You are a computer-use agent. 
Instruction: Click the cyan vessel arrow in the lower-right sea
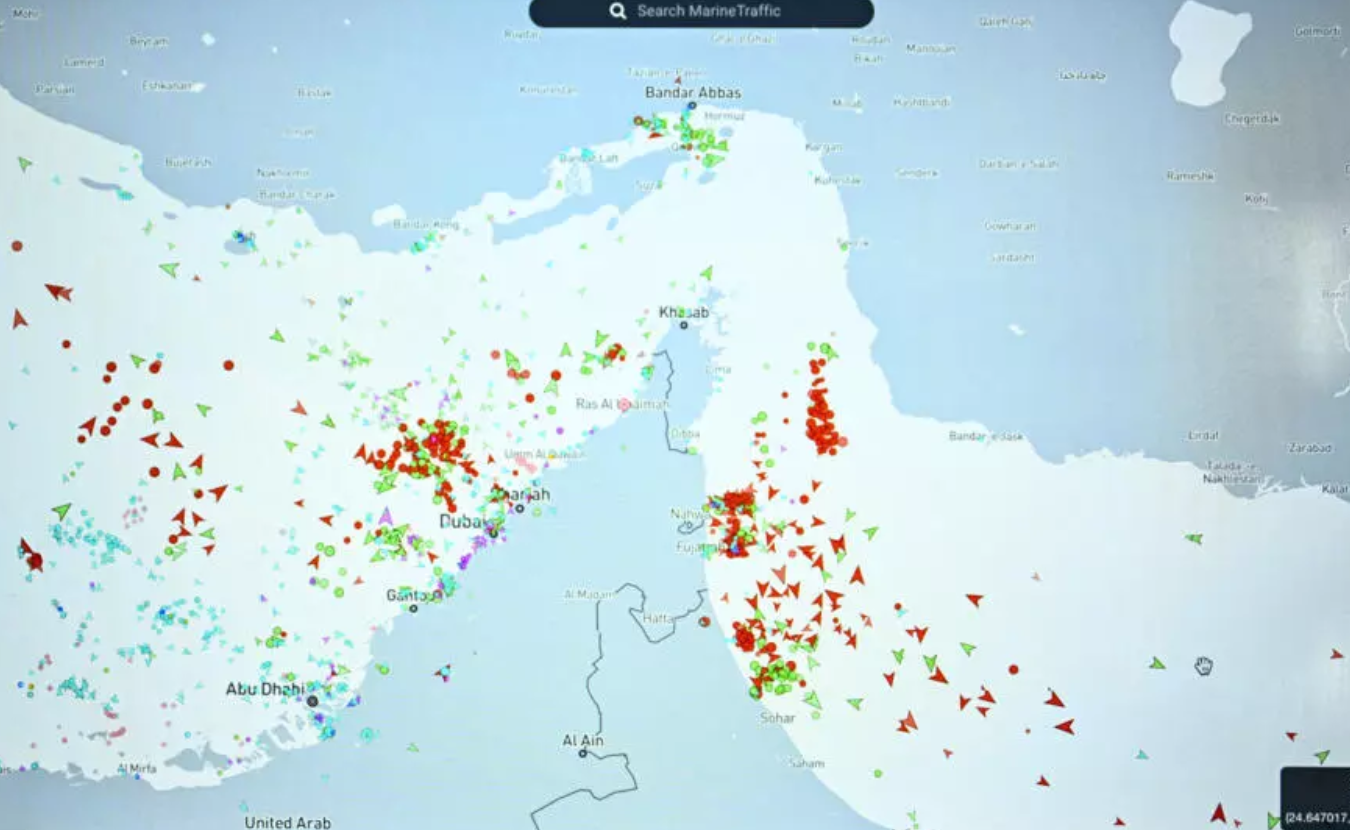(x=1141, y=754)
